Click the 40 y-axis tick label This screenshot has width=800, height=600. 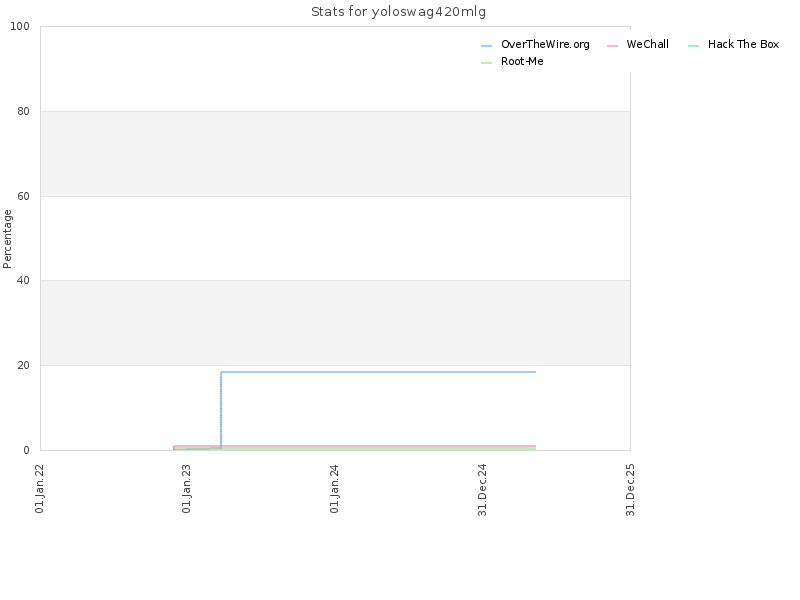pos(23,281)
